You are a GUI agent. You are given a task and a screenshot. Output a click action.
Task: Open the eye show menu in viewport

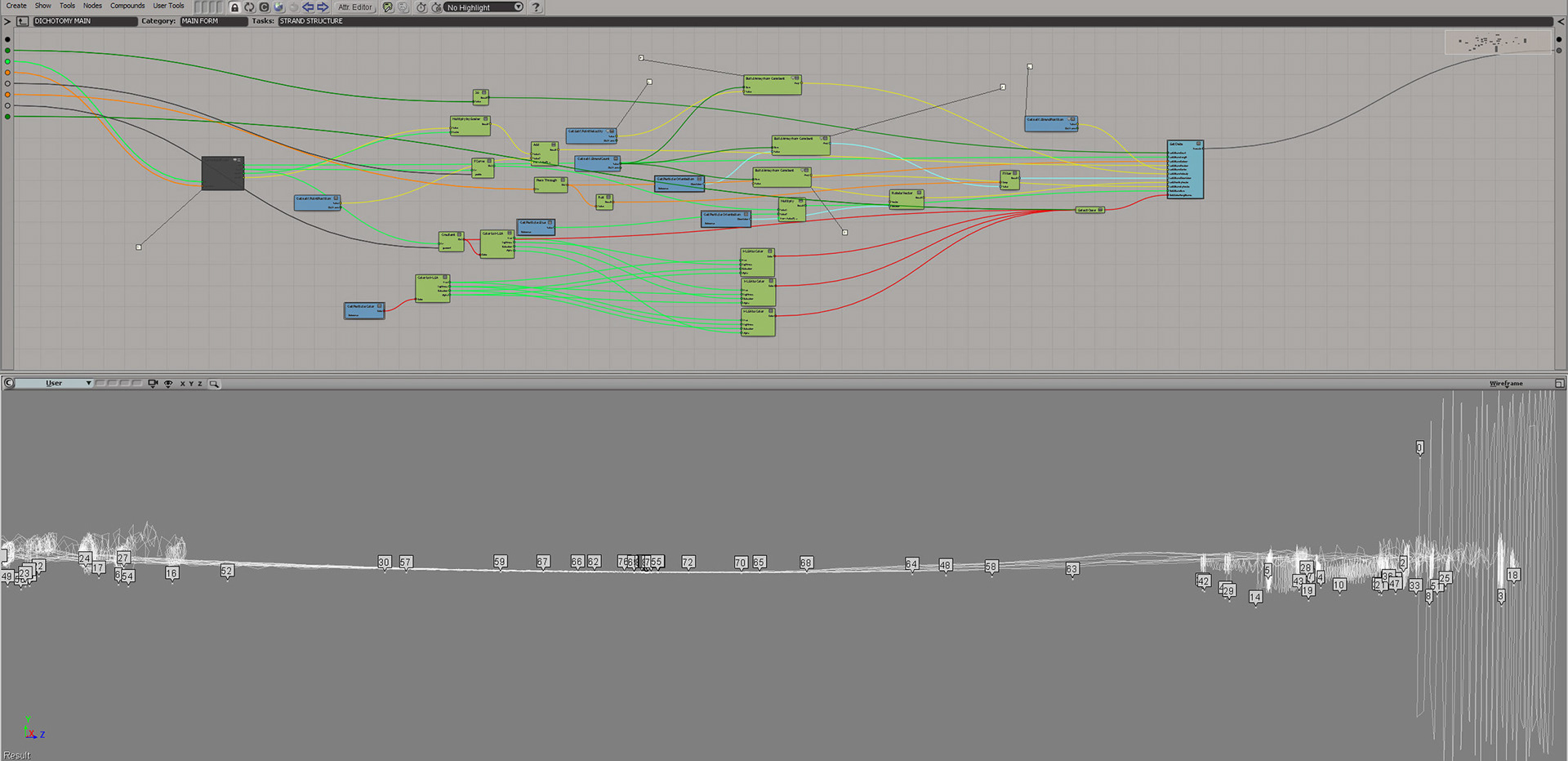(168, 383)
